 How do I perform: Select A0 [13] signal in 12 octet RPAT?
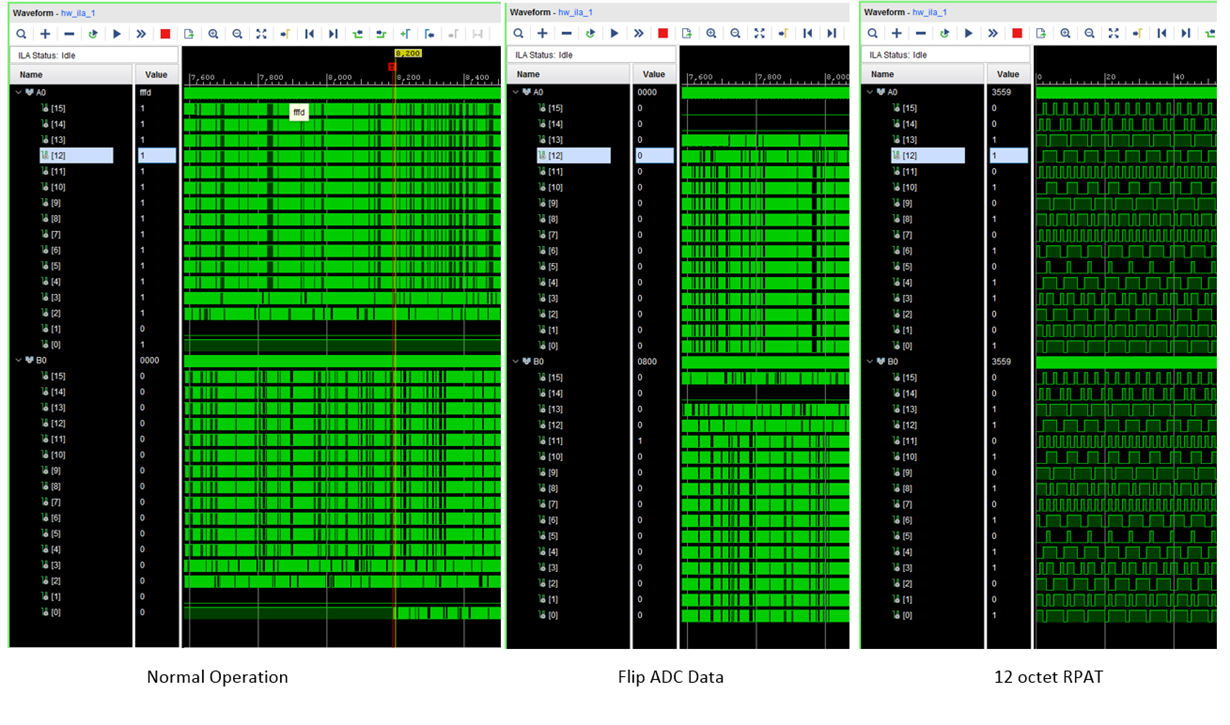[904, 140]
